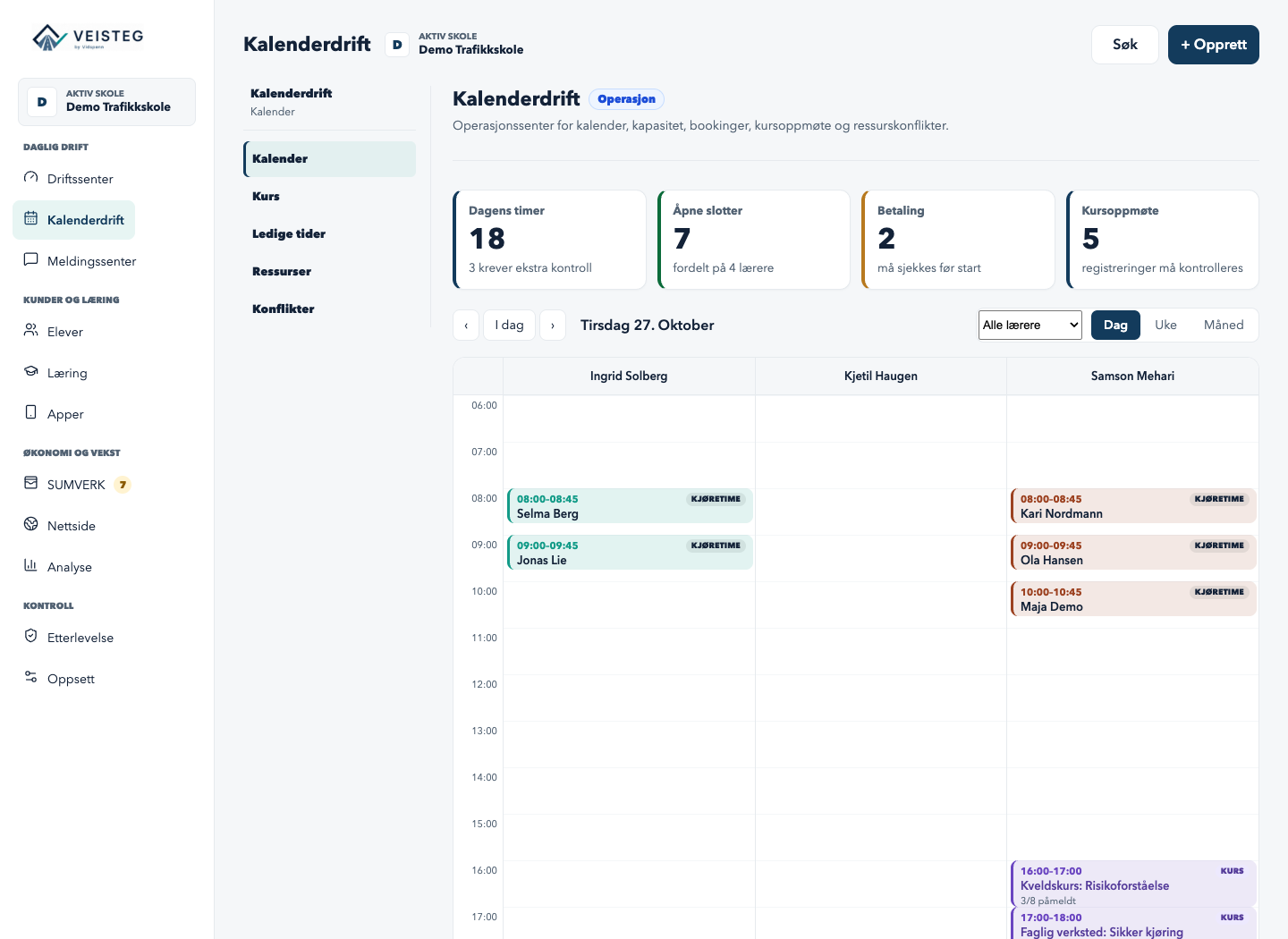Switch to Måned view
1288x939 pixels.
[1224, 326]
